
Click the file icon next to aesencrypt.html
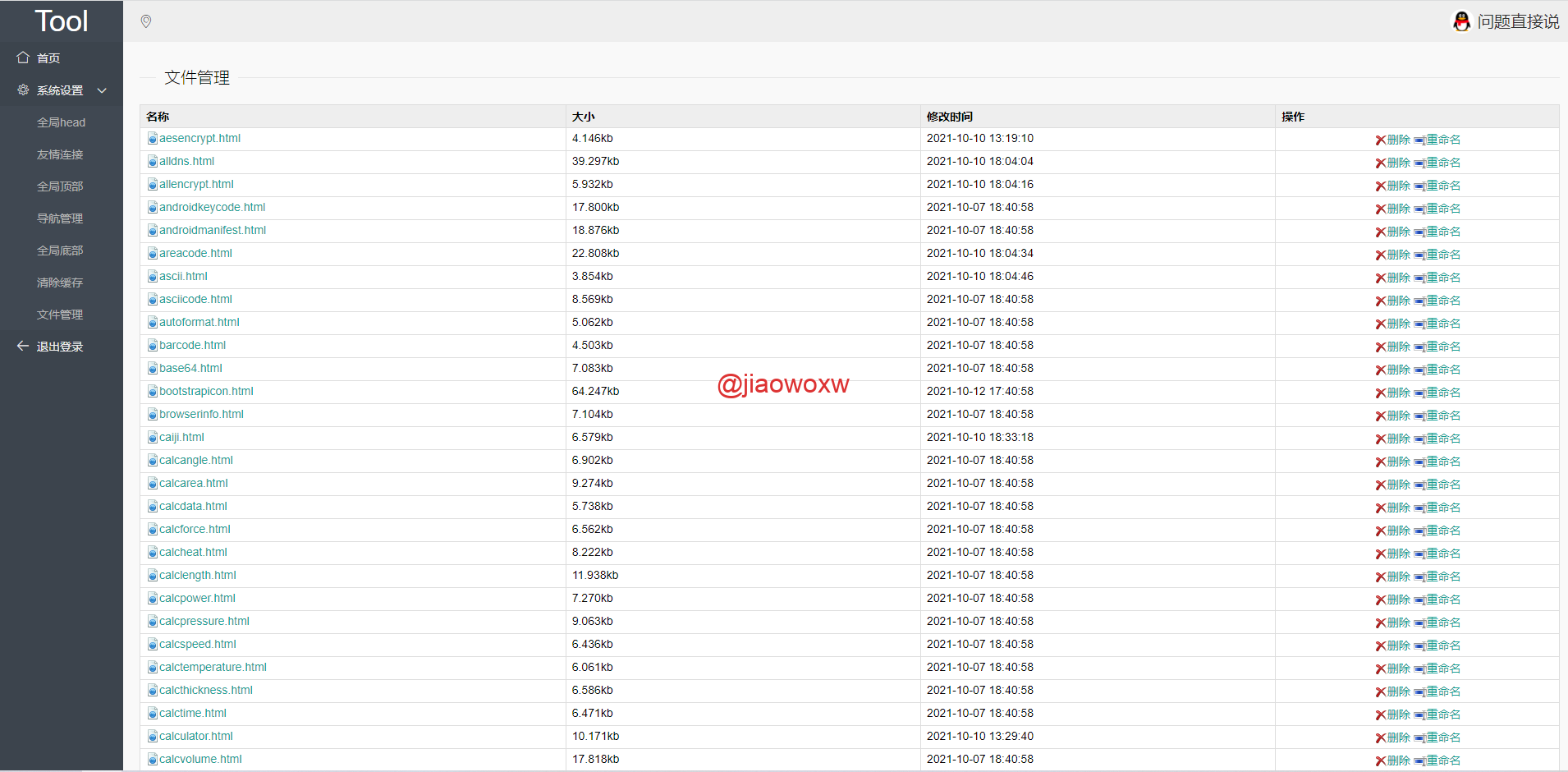pyautogui.click(x=153, y=138)
